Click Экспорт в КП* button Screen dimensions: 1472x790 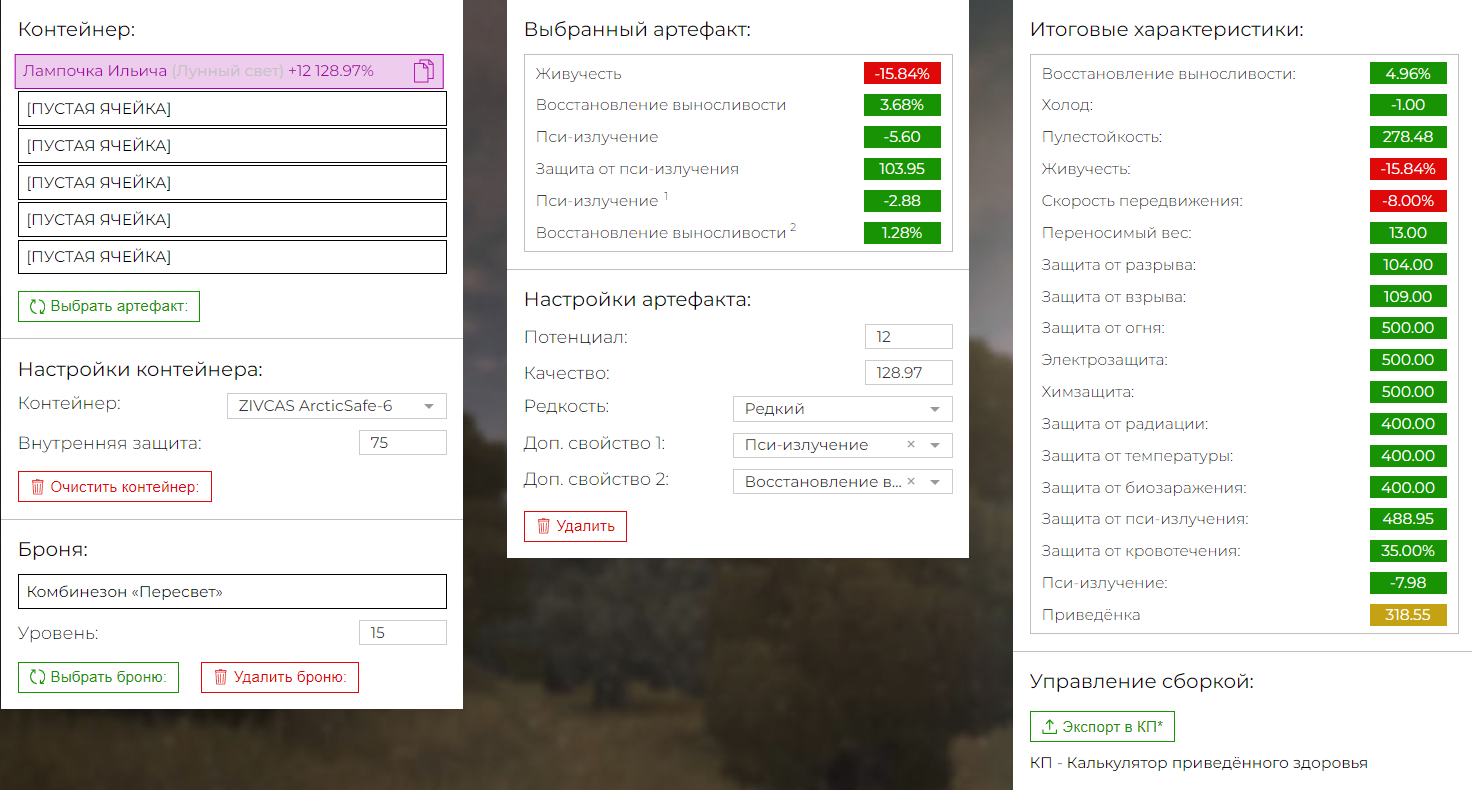[1102, 727]
